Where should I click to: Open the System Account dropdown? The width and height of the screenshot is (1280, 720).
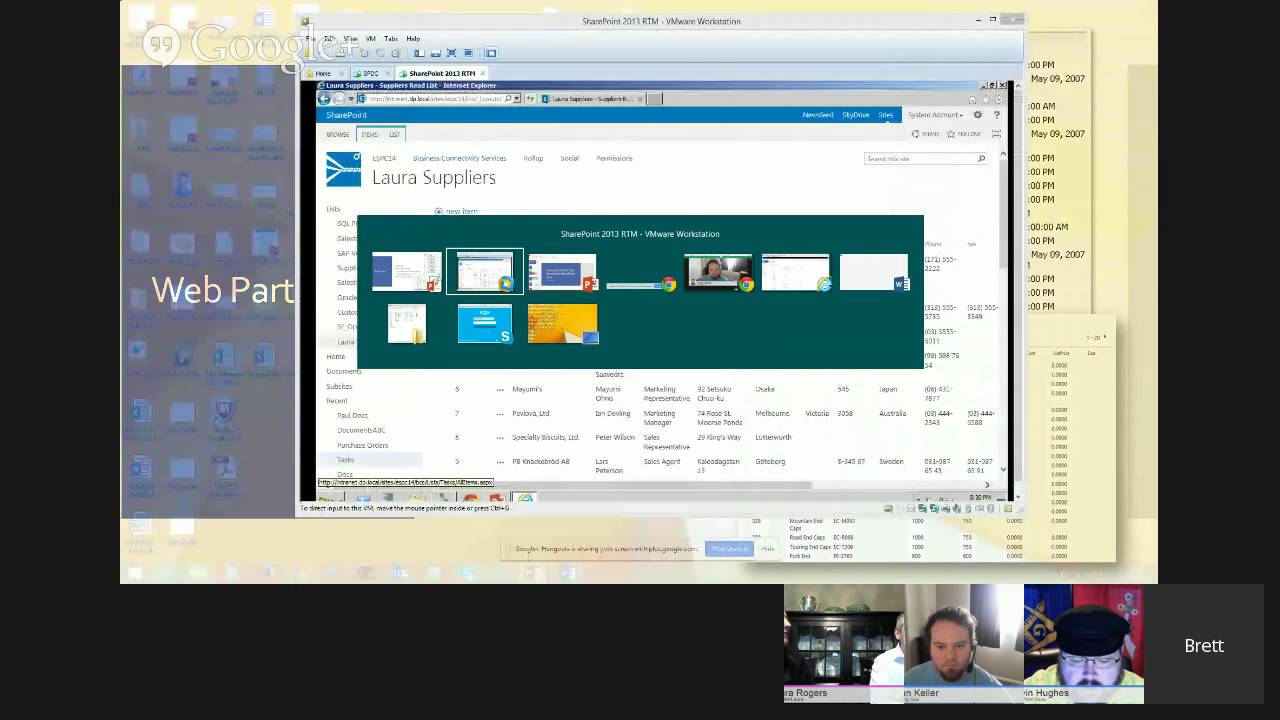click(935, 115)
